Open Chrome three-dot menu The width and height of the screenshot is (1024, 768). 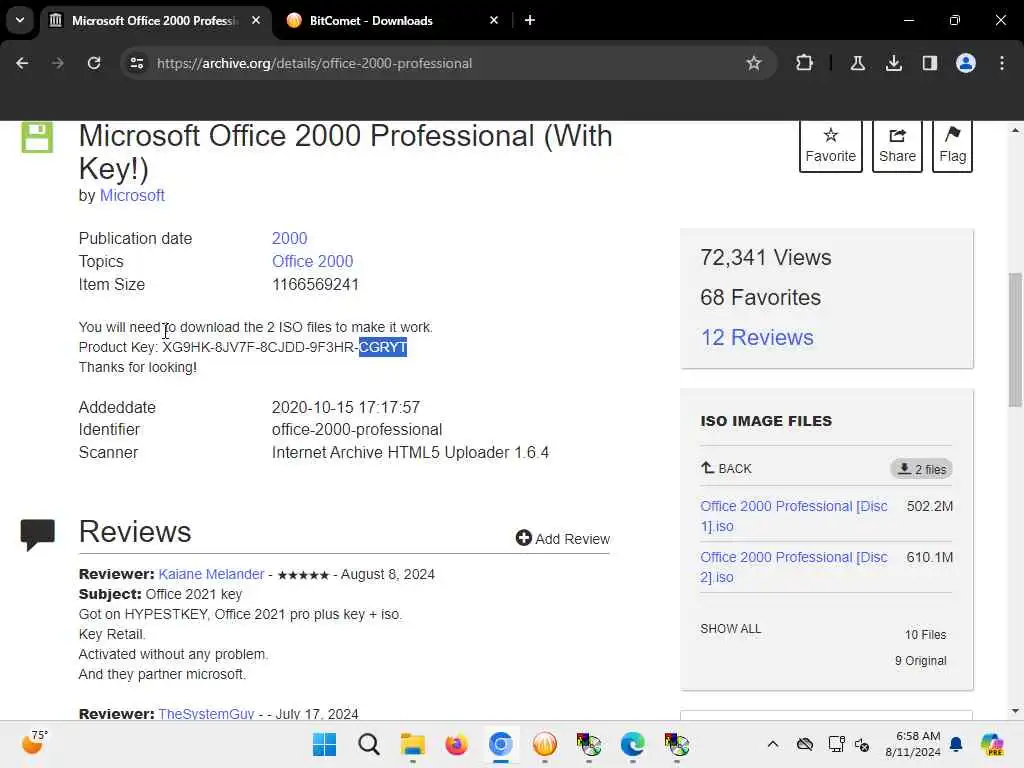(x=1002, y=63)
